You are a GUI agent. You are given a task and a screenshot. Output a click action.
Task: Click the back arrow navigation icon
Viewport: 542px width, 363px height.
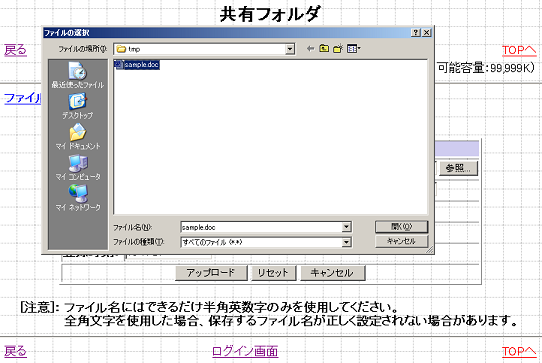click(310, 49)
